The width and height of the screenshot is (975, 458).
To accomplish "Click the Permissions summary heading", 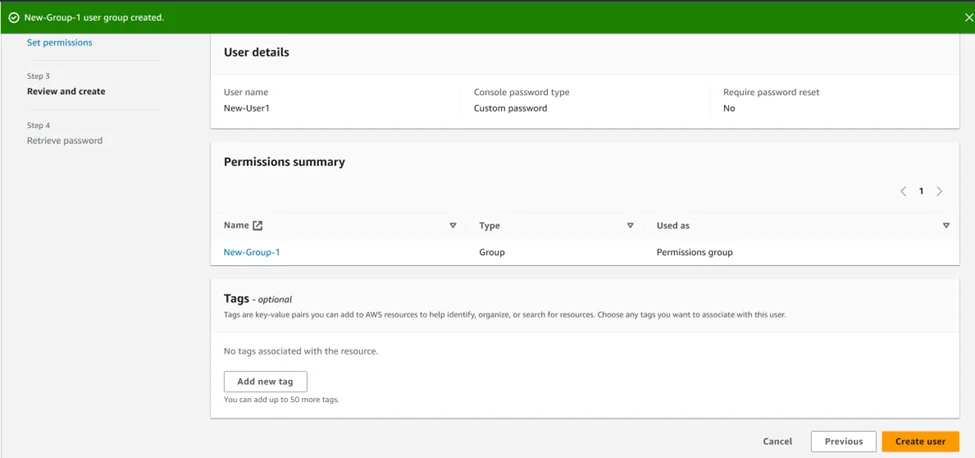I will [284, 162].
